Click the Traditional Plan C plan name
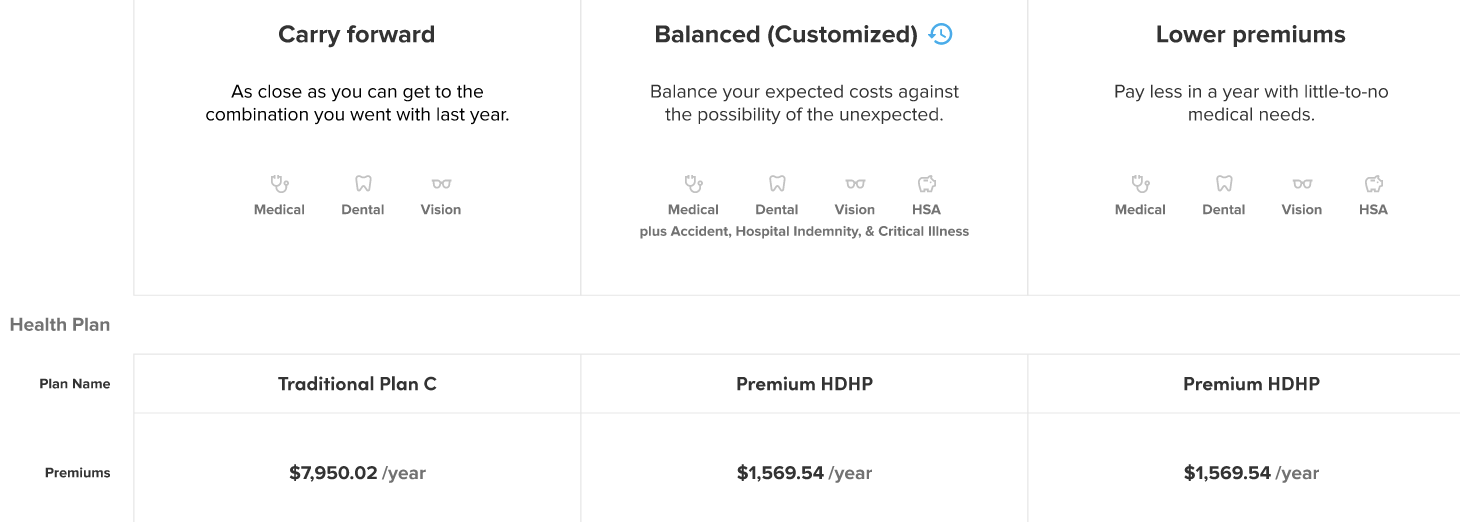The image size is (1460, 522). pyautogui.click(x=357, y=384)
